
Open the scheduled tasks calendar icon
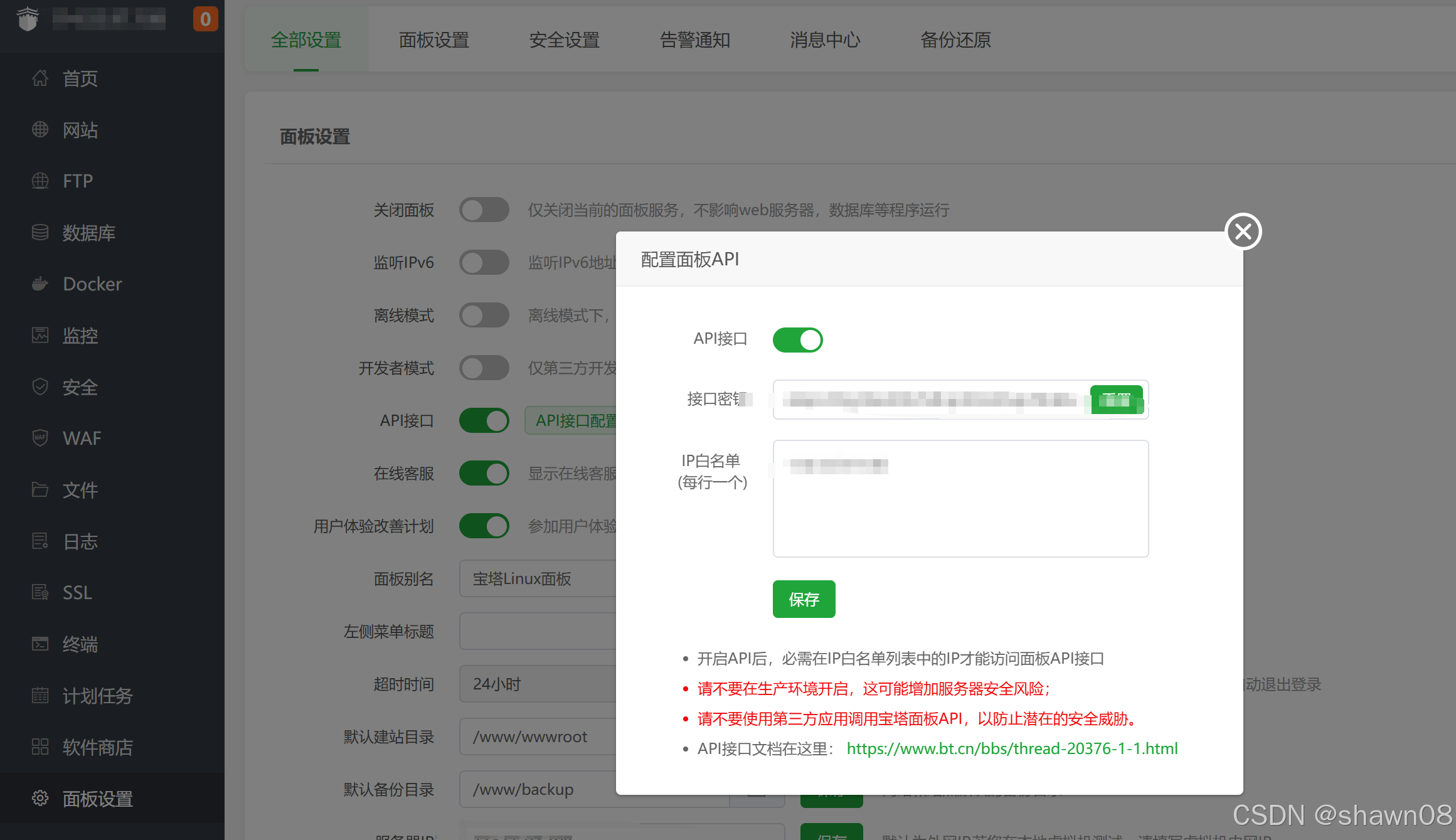tap(40, 696)
